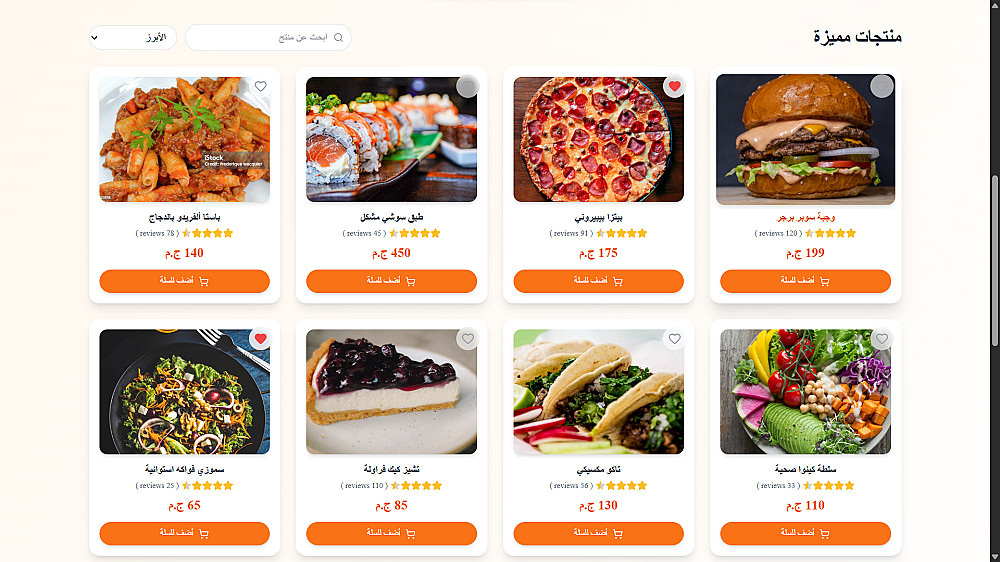The image size is (1000, 562).
Task: Favorite the Mexican taco with heart icon
Action: pos(675,339)
